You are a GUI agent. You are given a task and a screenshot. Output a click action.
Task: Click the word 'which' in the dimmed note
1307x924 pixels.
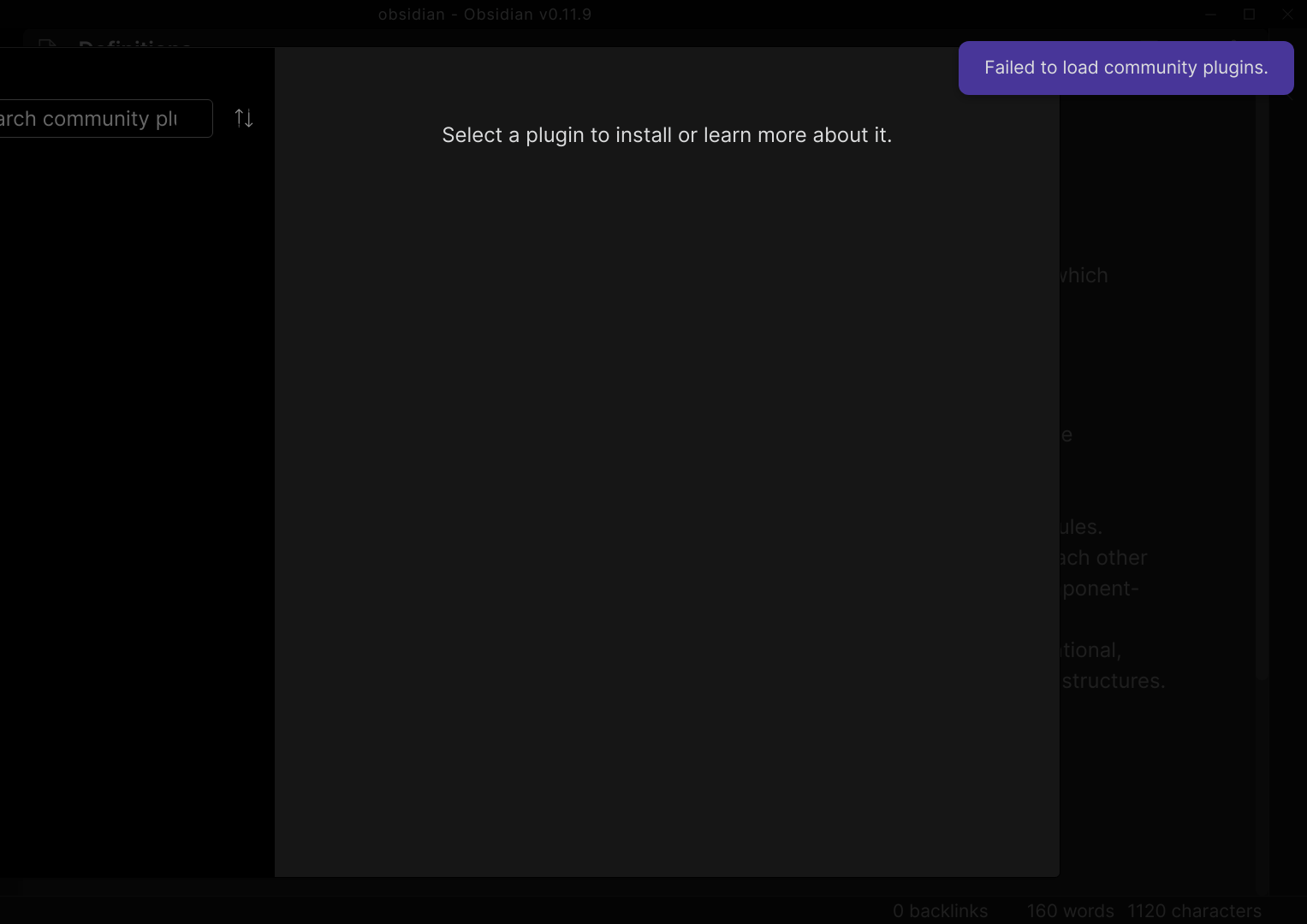(1084, 275)
